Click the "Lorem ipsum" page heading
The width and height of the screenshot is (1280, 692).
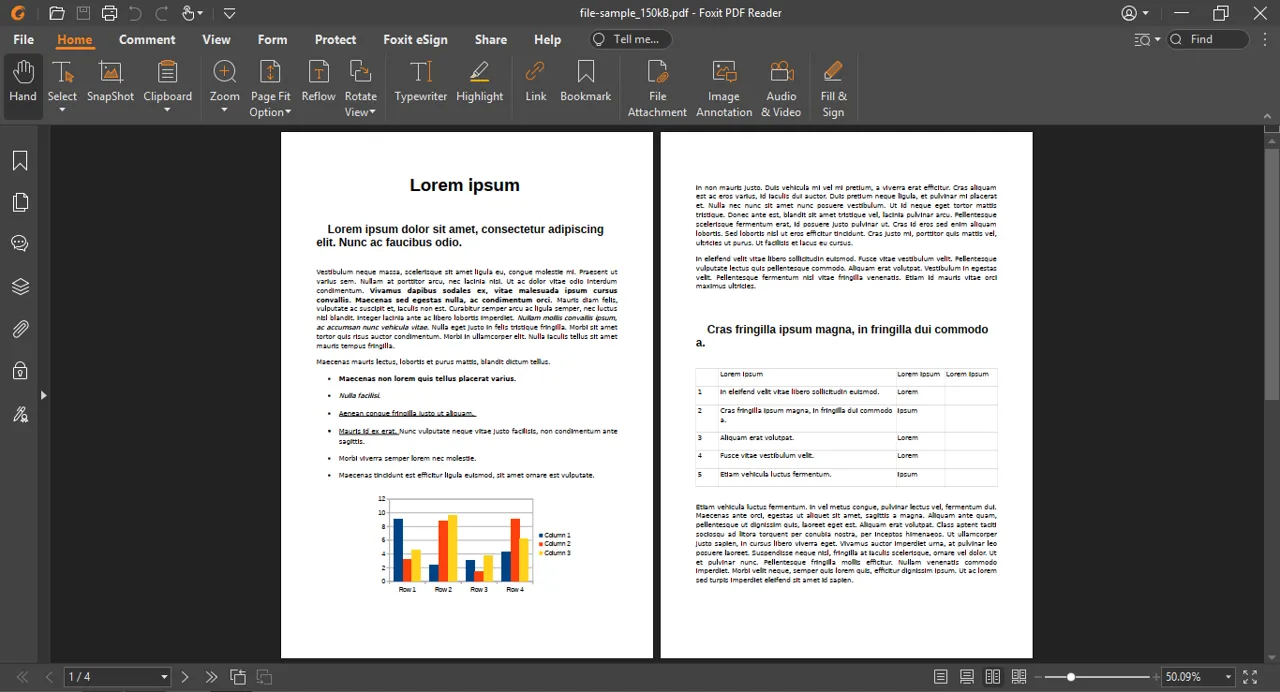point(465,185)
